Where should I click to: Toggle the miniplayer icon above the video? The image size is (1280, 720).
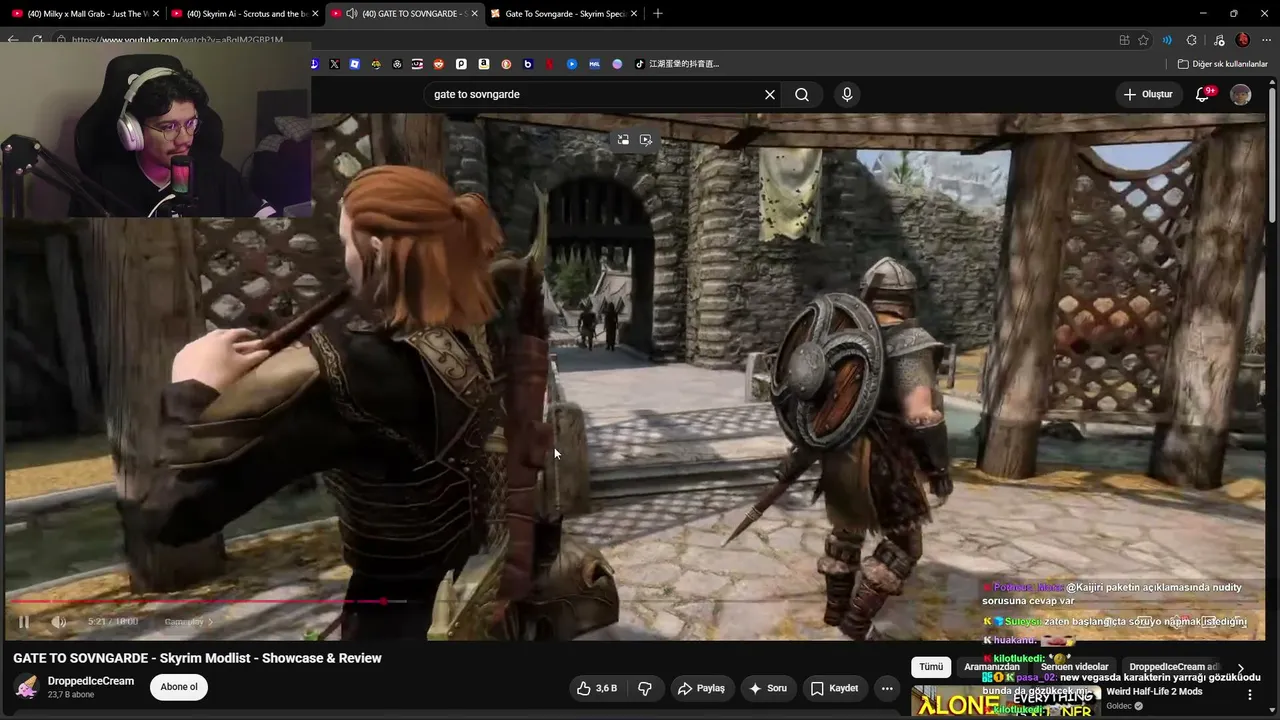(623, 140)
